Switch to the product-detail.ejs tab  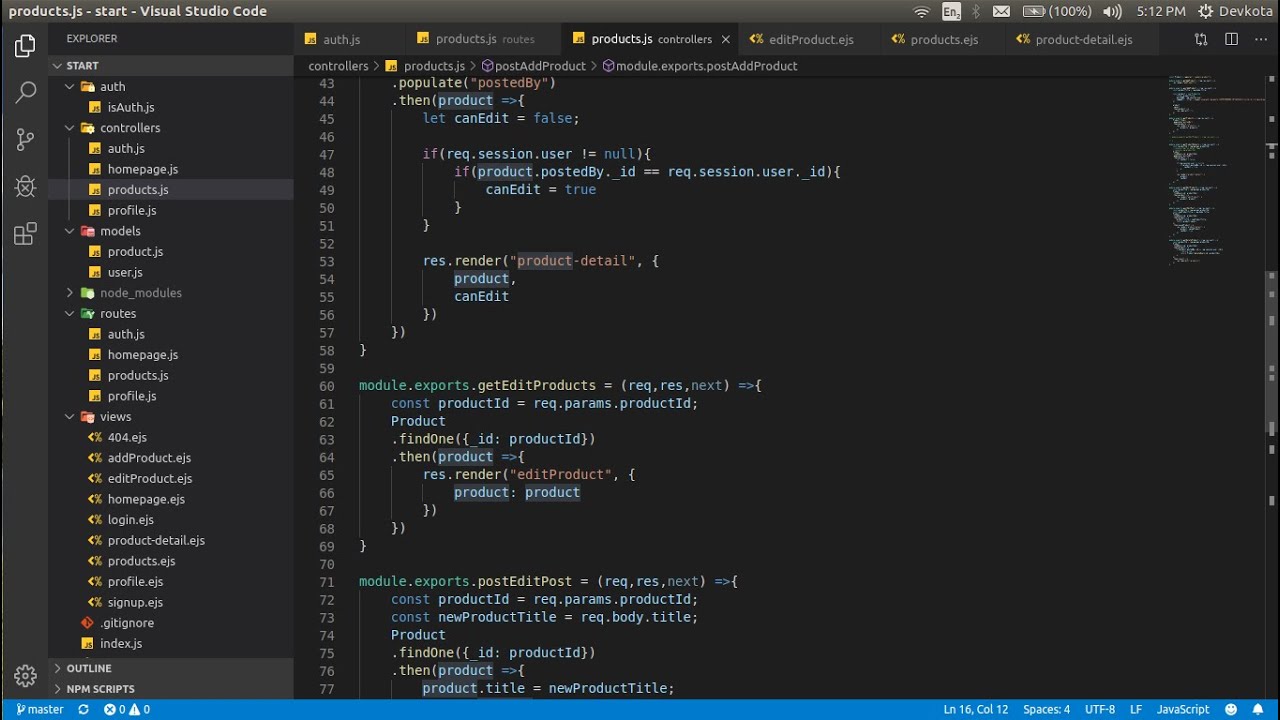[x=1084, y=39]
